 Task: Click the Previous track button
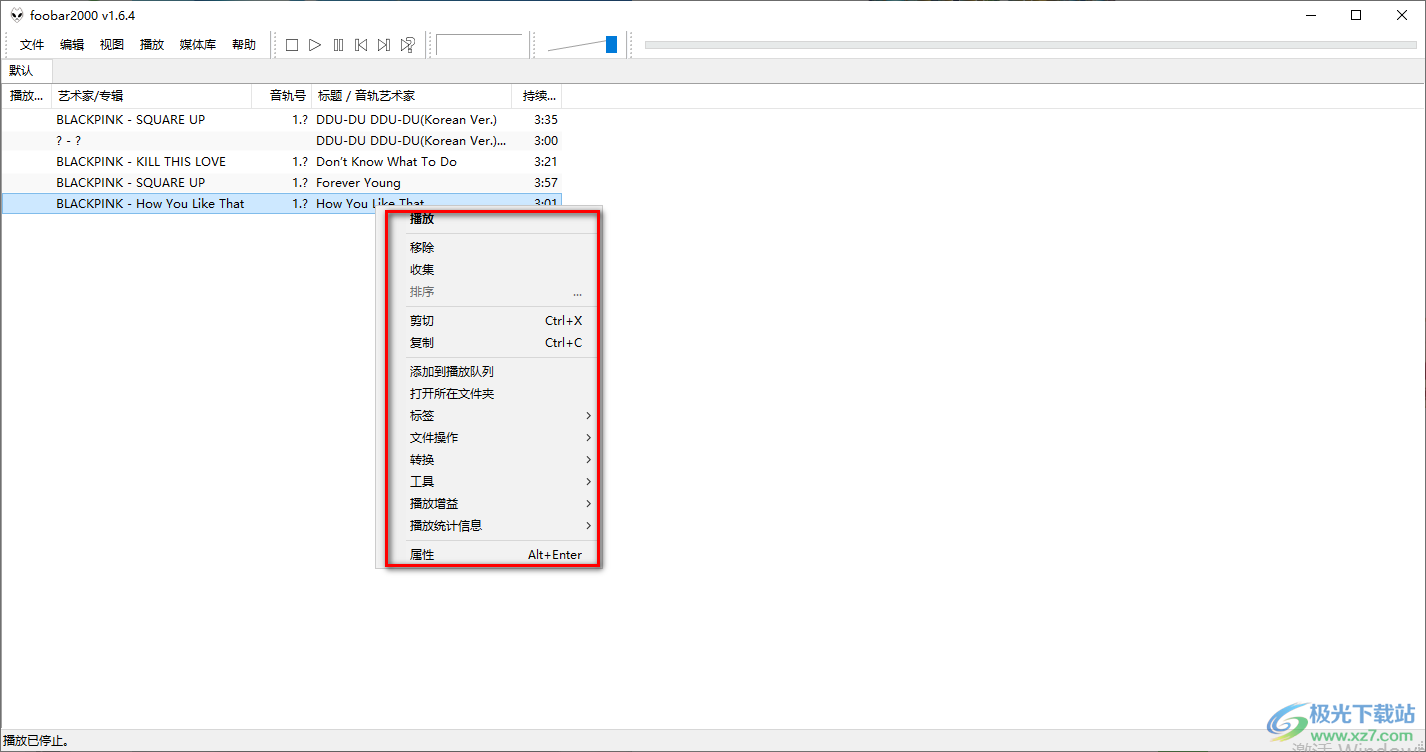point(361,45)
